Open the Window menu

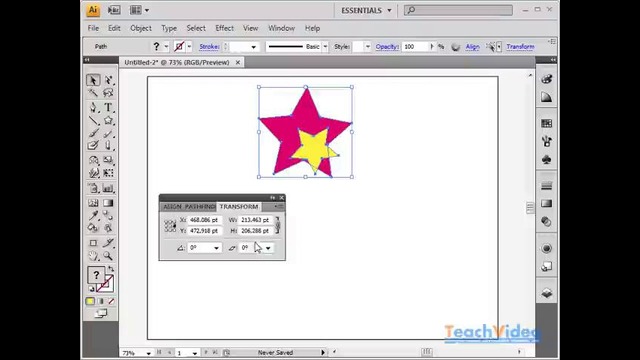281,28
